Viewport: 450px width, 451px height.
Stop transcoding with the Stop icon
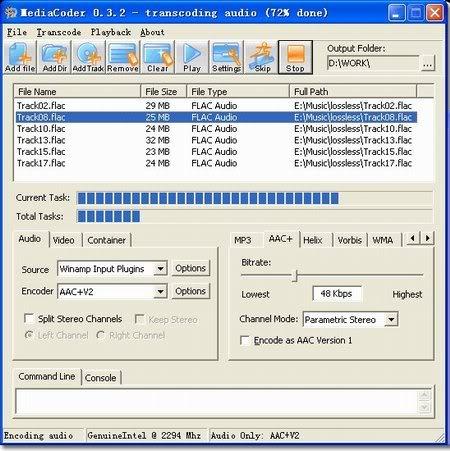pos(295,57)
